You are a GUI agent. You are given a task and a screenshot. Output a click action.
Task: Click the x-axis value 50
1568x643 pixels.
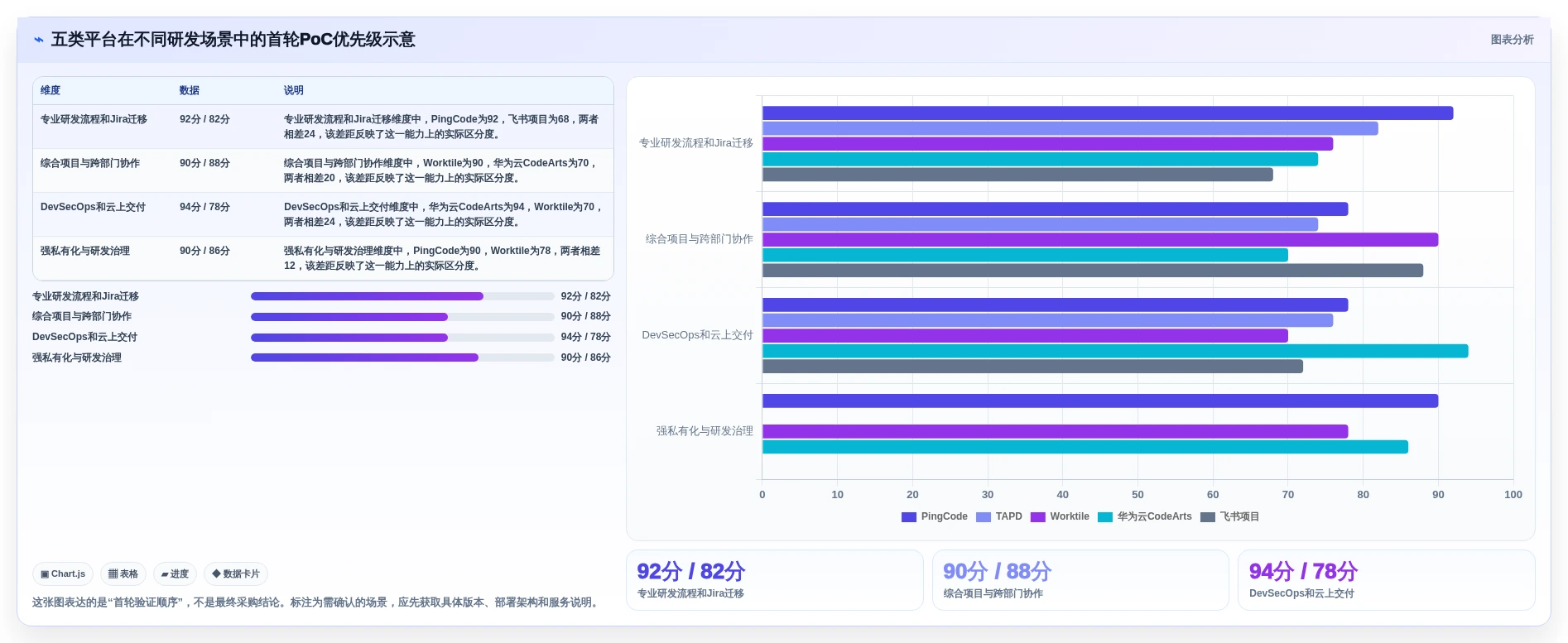click(1138, 495)
